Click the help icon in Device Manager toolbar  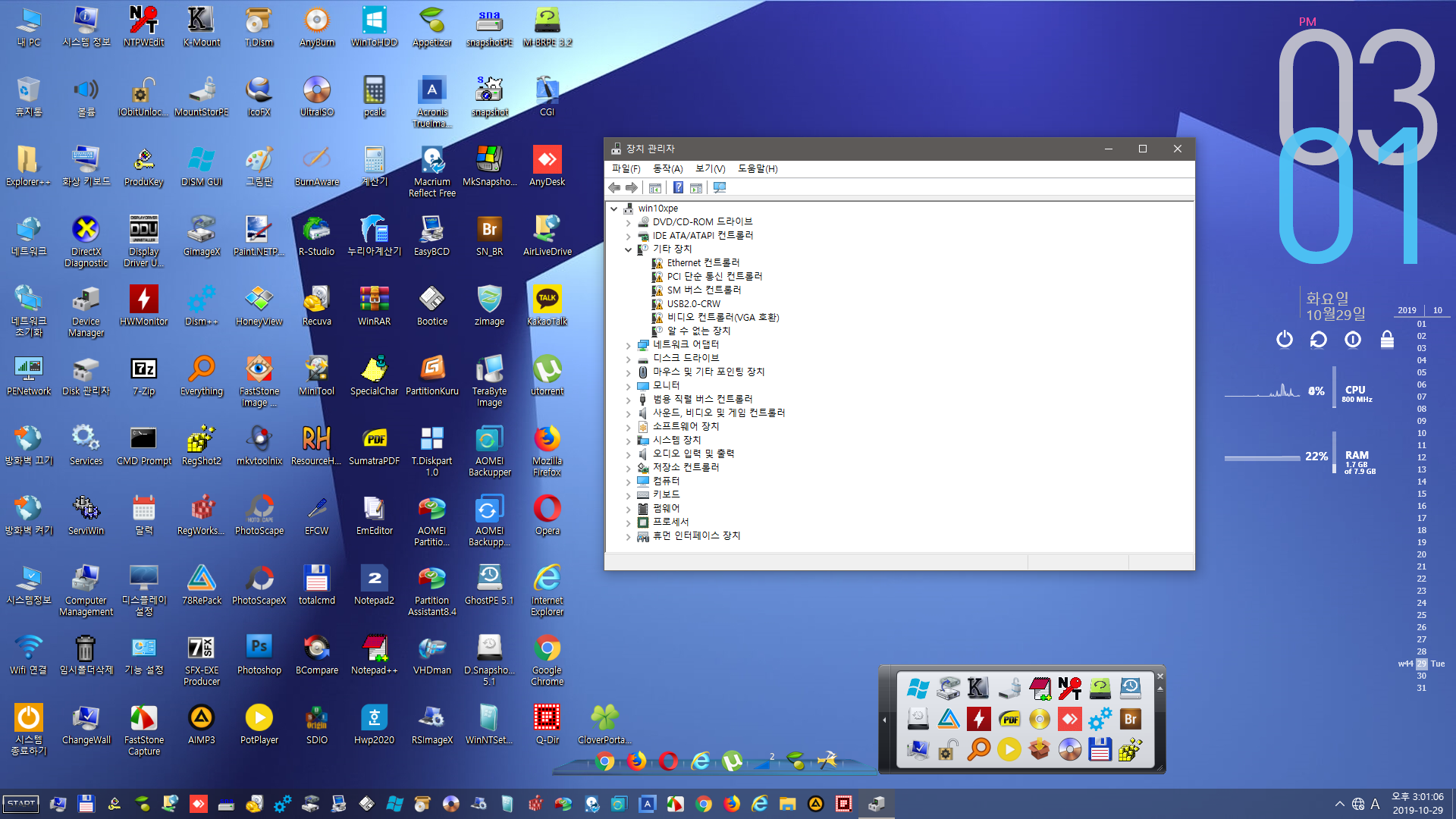click(x=678, y=187)
